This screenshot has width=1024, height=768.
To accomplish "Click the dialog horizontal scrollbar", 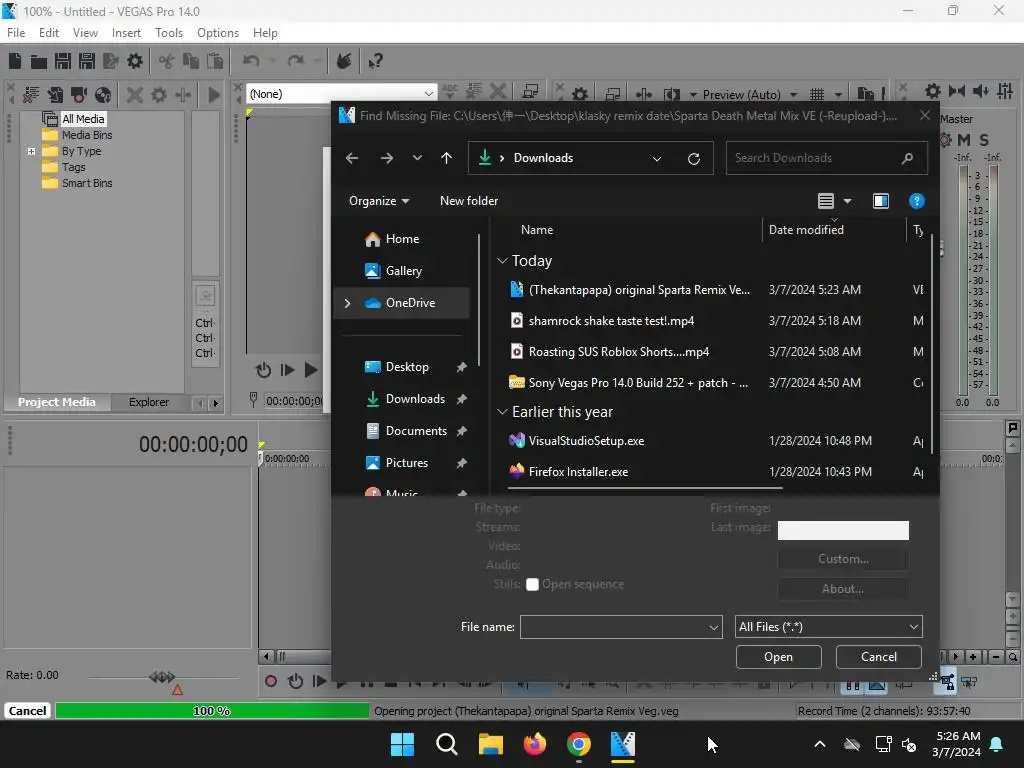I will coord(645,488).
